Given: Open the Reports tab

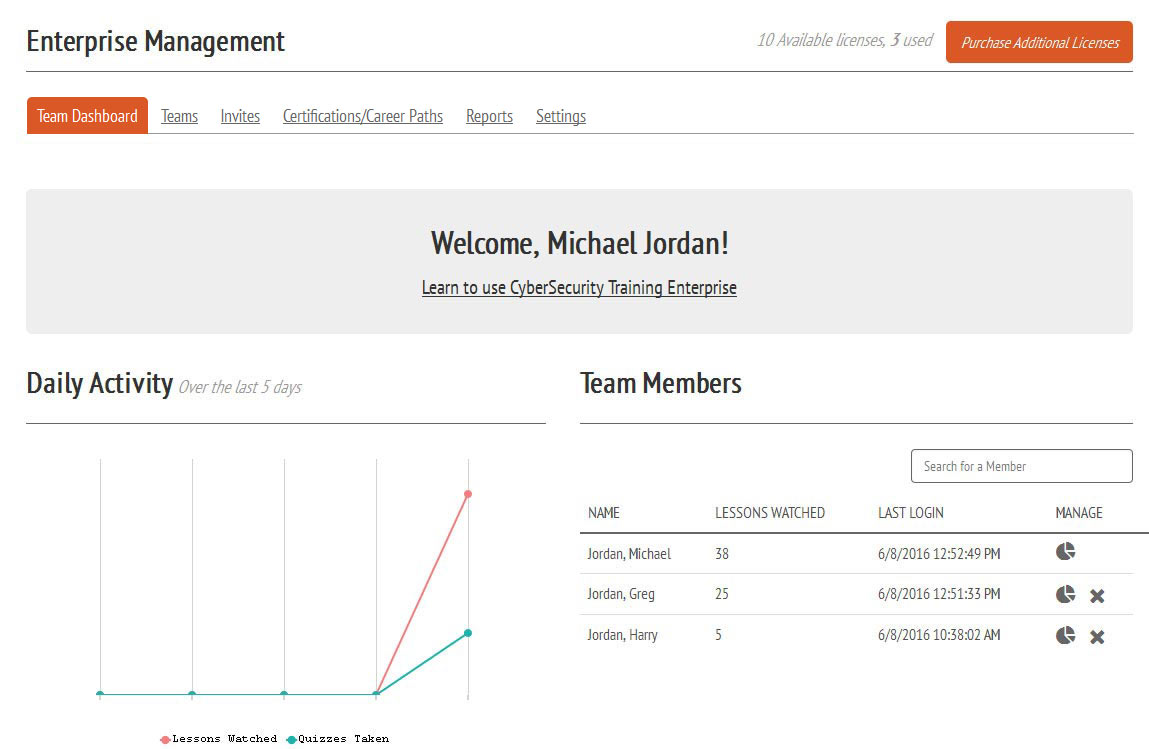Looking at the screenshot, I should (x=489, y=116).
